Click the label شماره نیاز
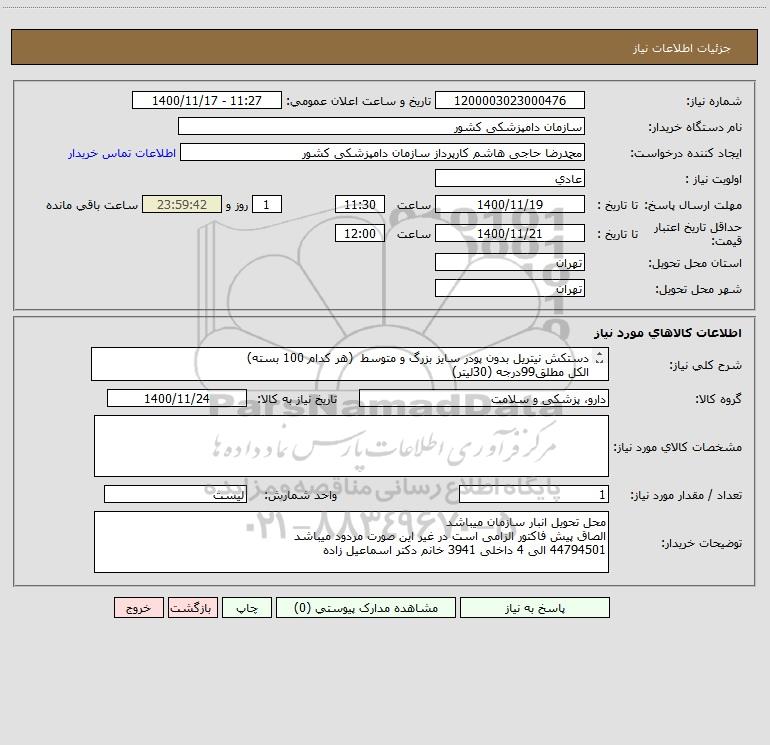The width and height of the screenshot is (770, 745). pyautogui.click(x=714, y=102)
